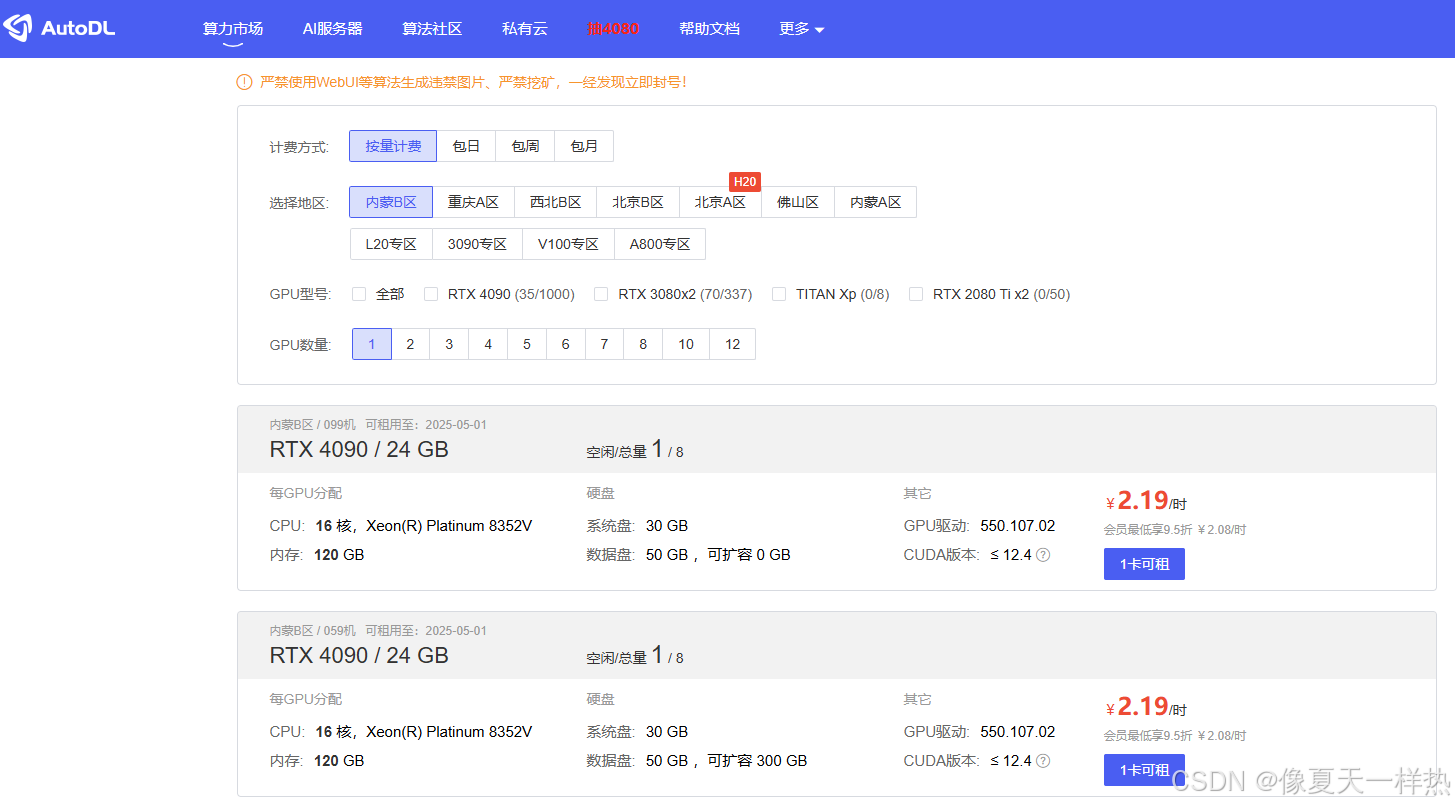
Task: Click the 内蒙B区 / 059机 label
Action: pos(313,631)
